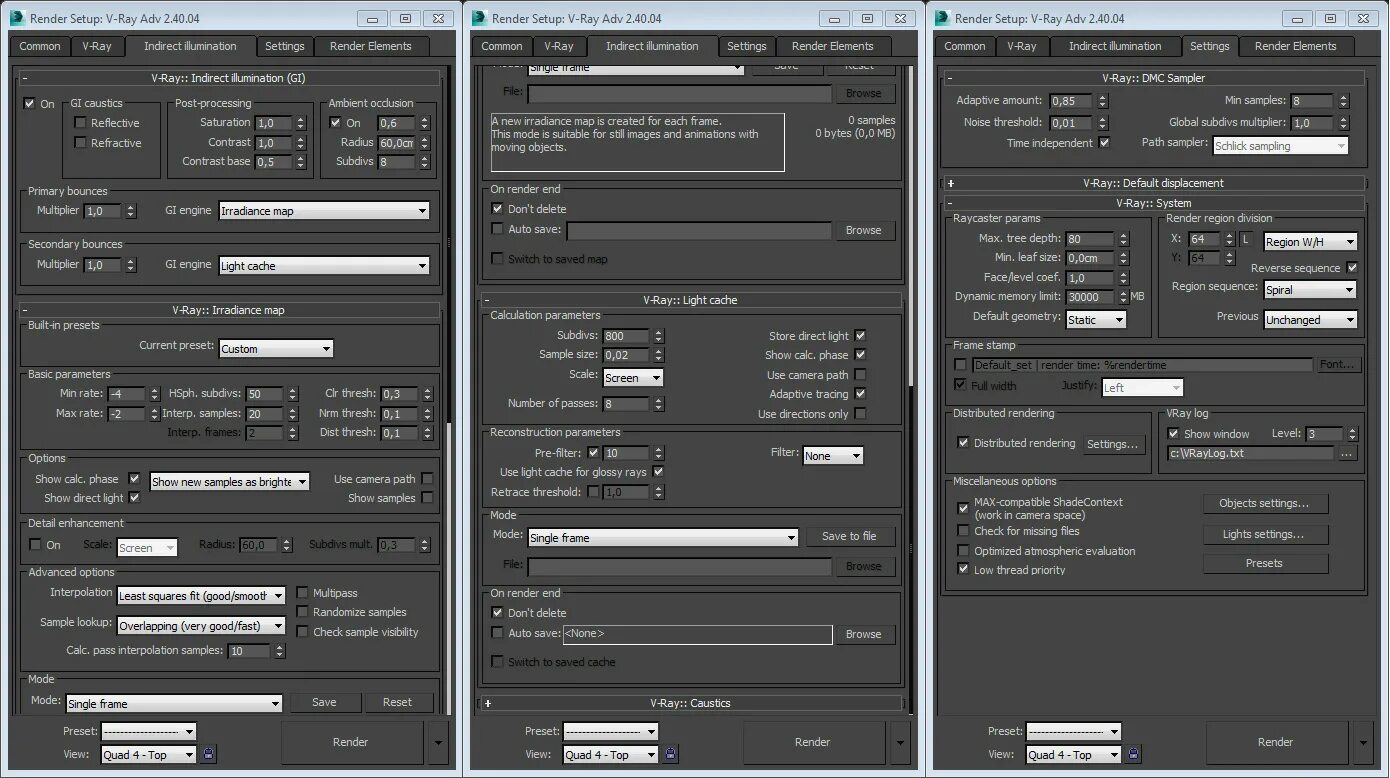Switch to the V-Ray tab in left window
This screenshot has width=1390, height=778.
(97, 46)
